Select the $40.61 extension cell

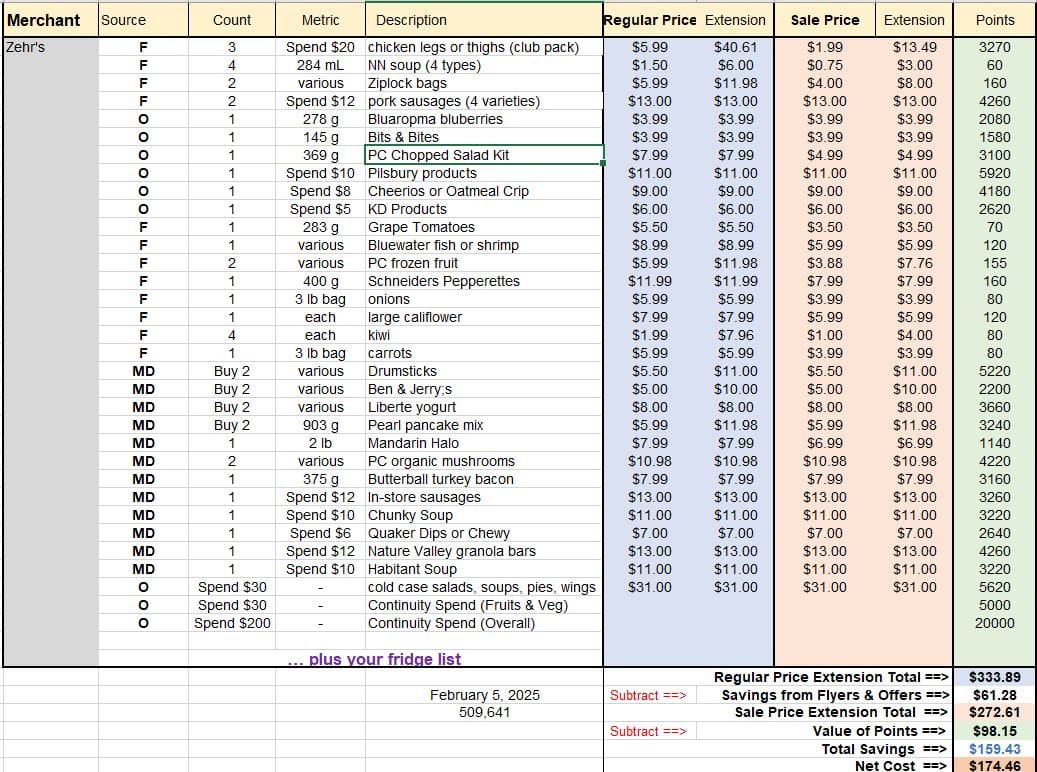(x=735, y=47)
